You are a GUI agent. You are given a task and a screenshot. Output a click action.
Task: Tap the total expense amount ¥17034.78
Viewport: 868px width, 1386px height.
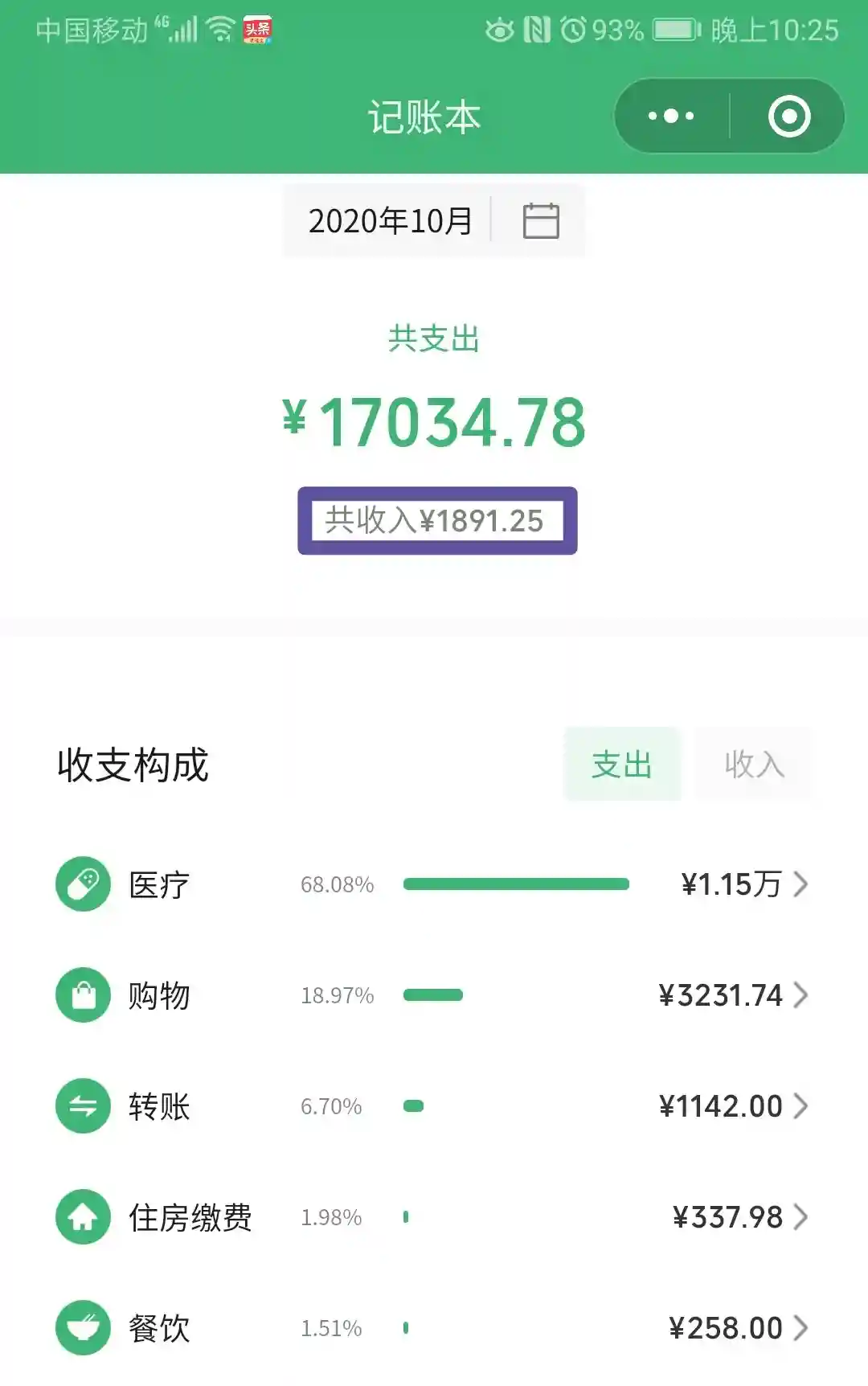434,423
